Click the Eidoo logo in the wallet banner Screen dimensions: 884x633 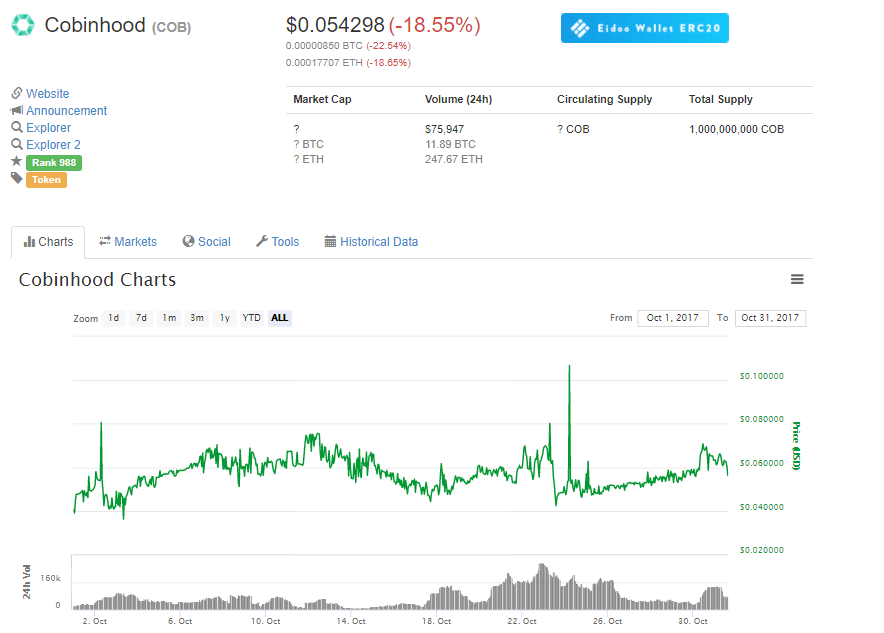(x=580, y=28)
